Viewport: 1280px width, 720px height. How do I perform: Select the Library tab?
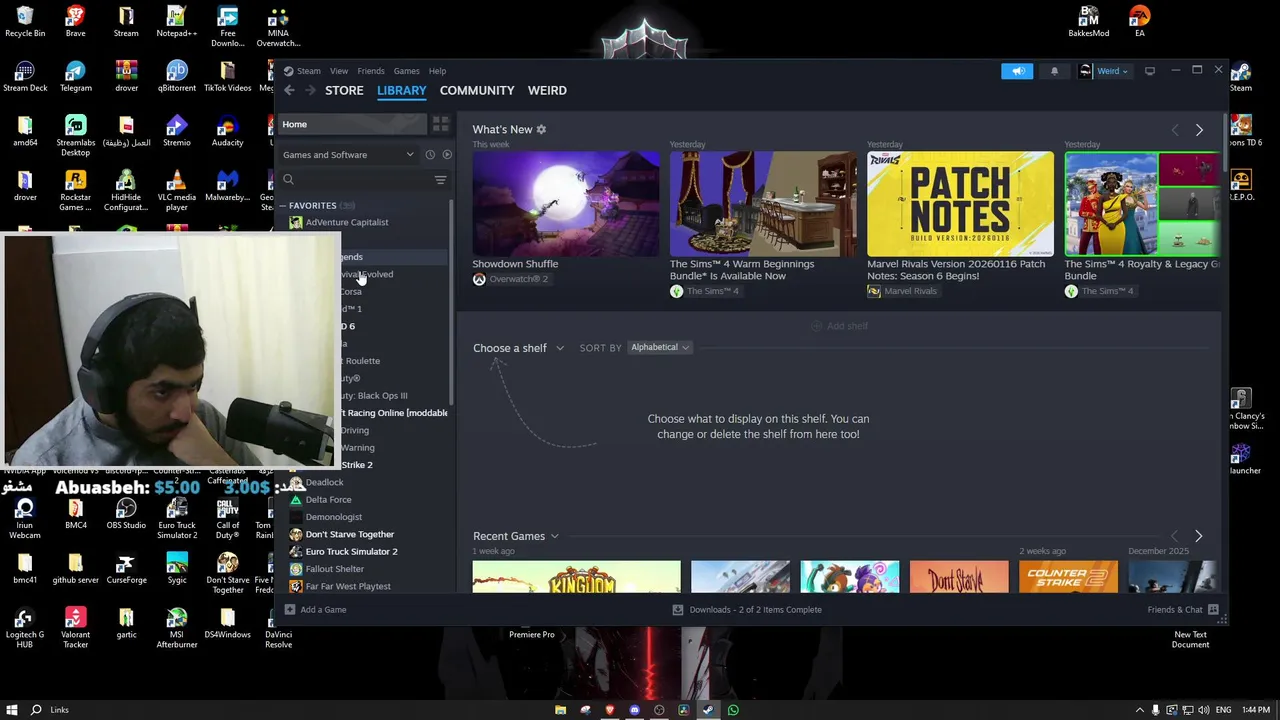[x=401, y=90]
